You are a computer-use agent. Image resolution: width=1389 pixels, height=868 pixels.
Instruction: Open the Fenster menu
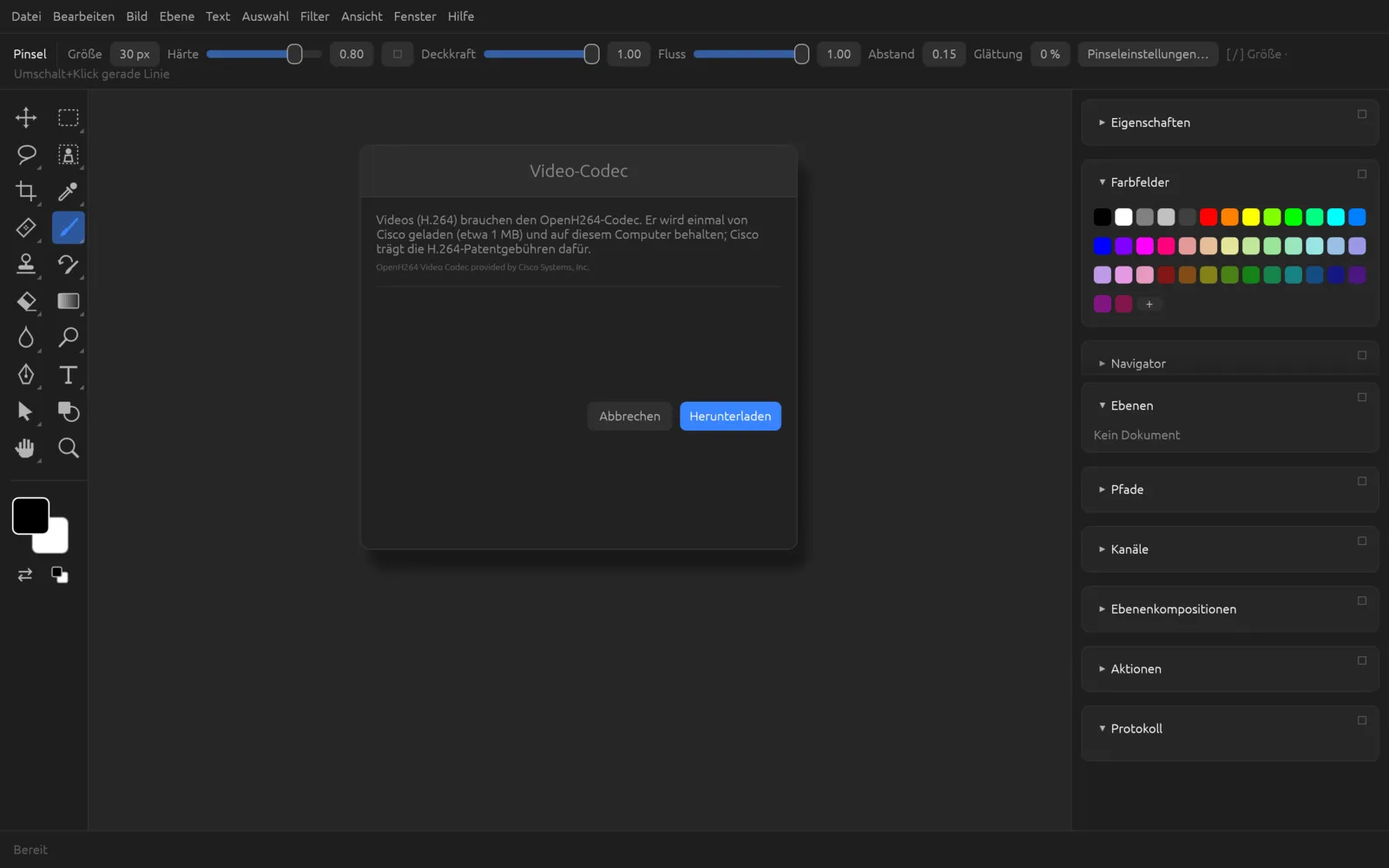click(x=415, y=16)
